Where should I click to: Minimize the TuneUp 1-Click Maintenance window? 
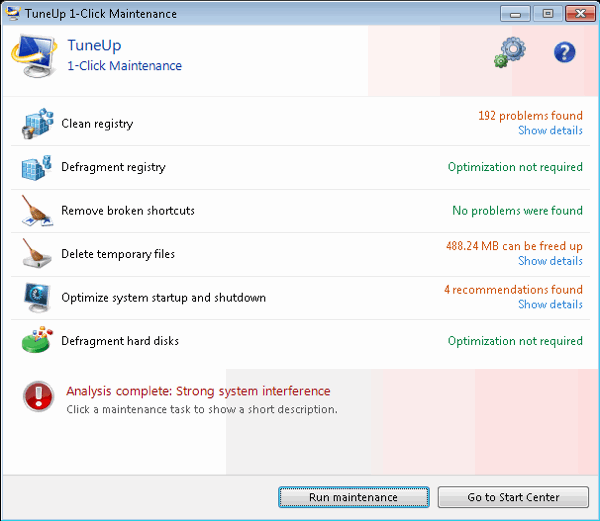click(515, 14)
